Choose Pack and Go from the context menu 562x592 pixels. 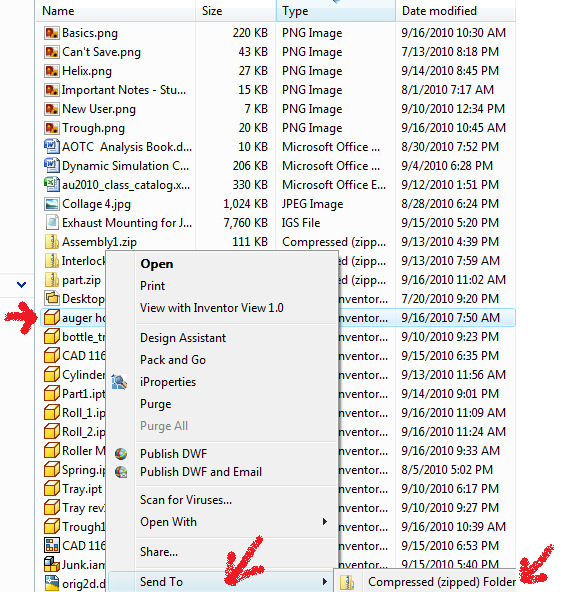point(173,360)
